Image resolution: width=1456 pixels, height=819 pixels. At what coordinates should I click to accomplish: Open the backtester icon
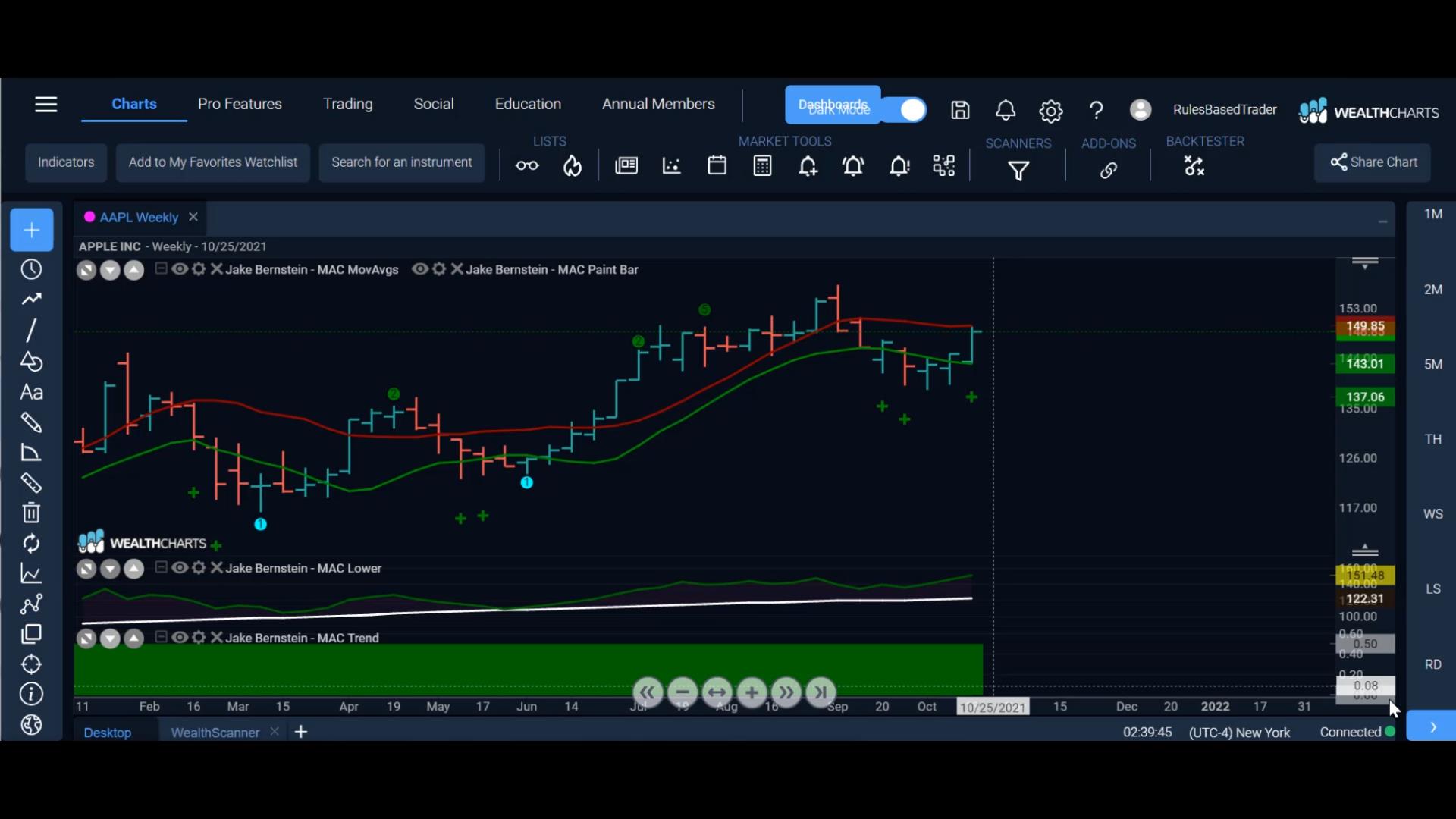(x=1194, y=166)
